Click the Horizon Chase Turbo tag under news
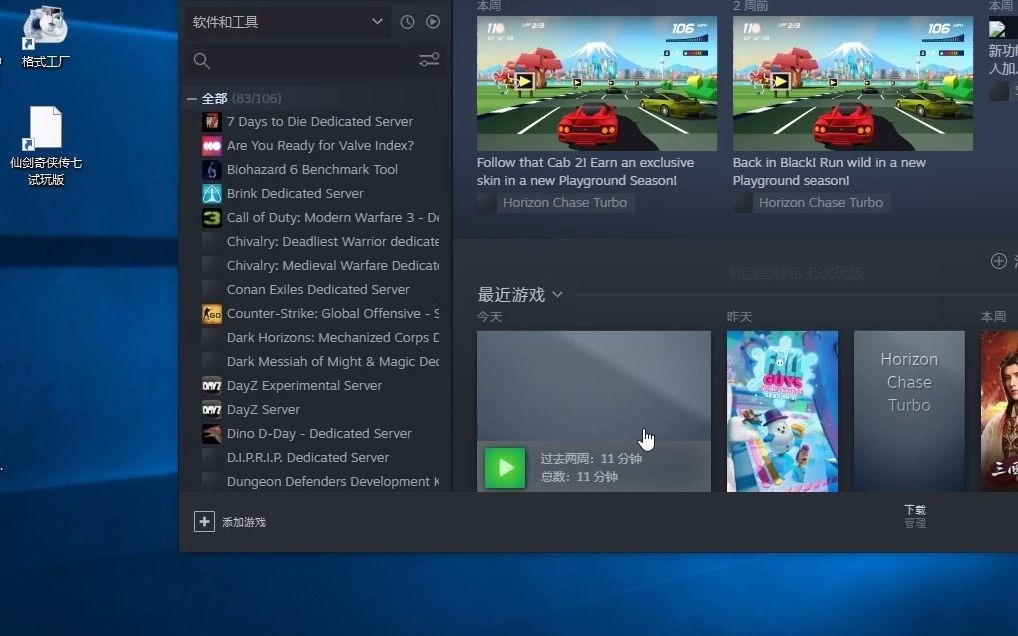1018x636 pixels. [566, 202]
